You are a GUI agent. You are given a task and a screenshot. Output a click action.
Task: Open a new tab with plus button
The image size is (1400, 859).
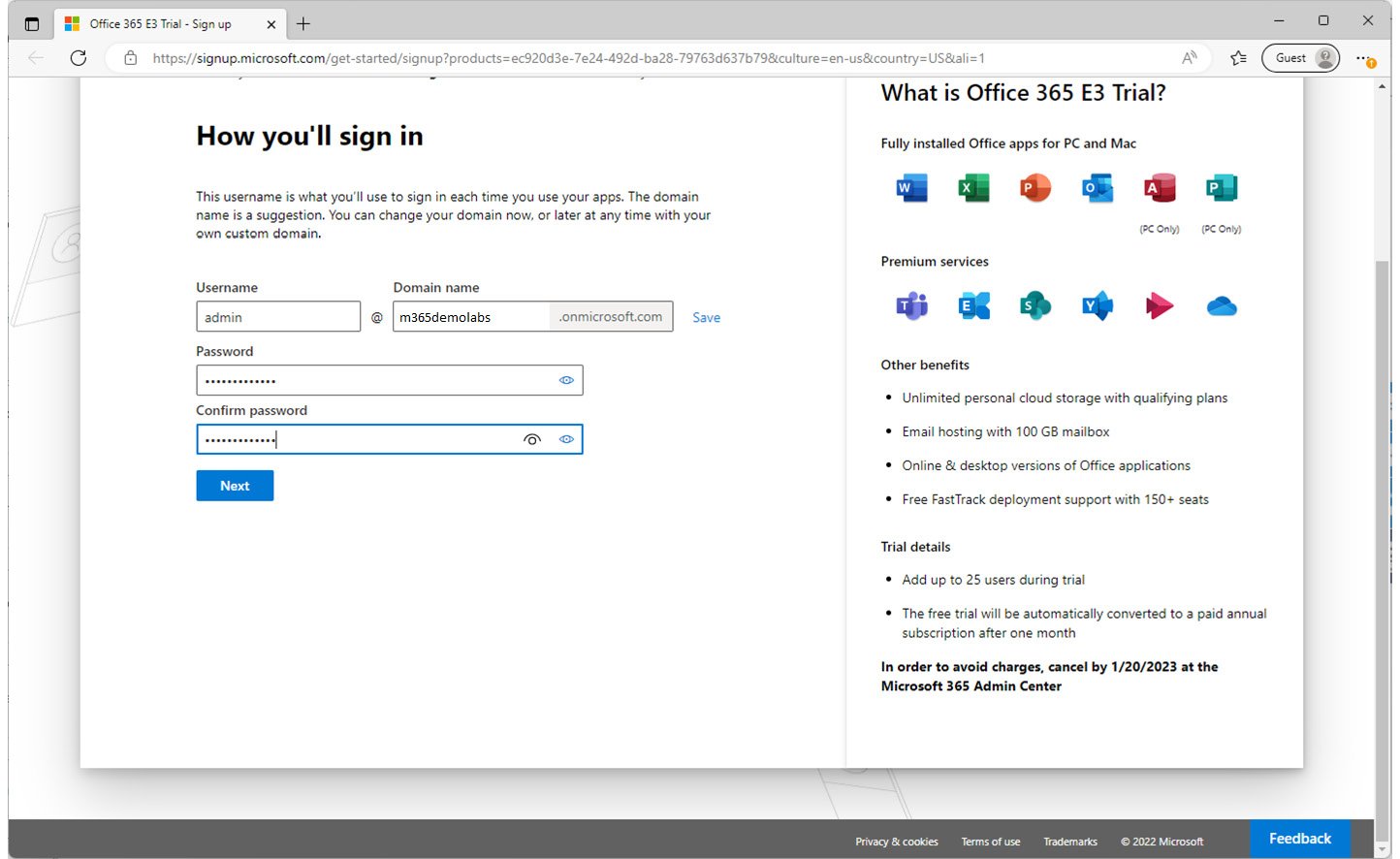point(303,24)
